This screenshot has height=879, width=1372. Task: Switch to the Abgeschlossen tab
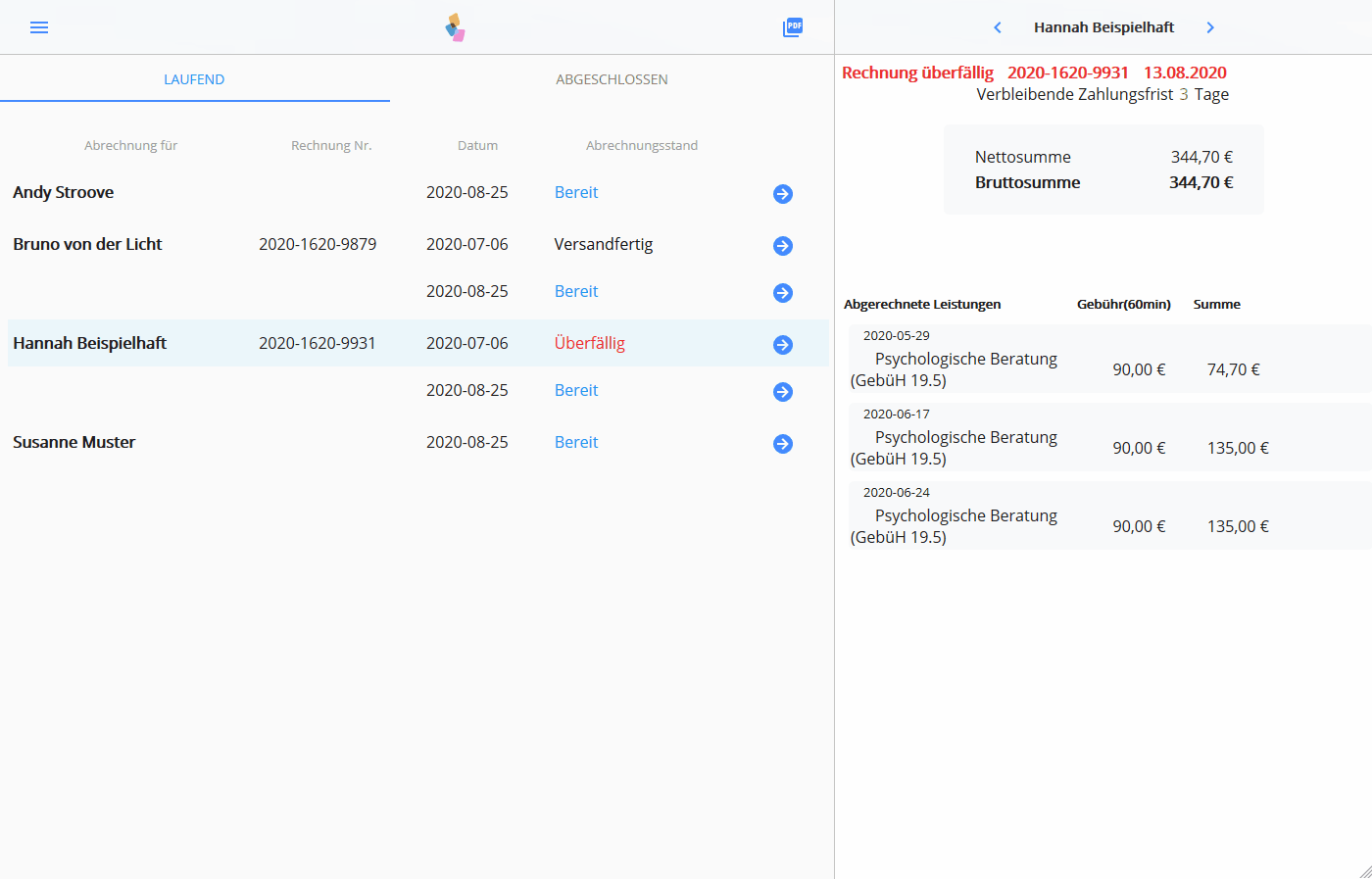(x=612, y=79)
